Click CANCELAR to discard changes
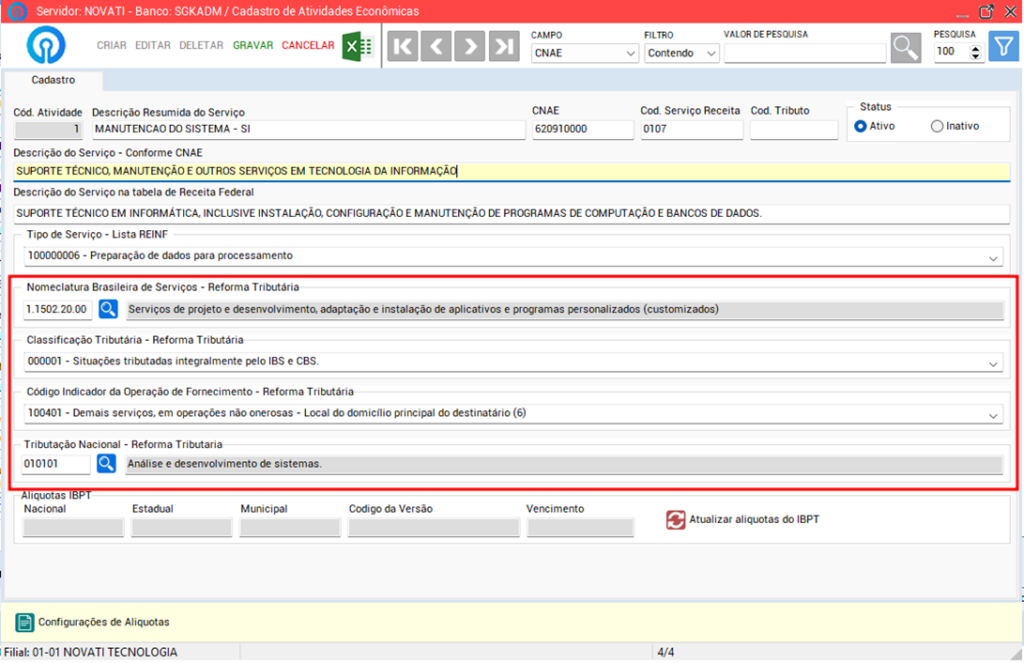This screenshot has height=663, width=1024. [308, 45]
